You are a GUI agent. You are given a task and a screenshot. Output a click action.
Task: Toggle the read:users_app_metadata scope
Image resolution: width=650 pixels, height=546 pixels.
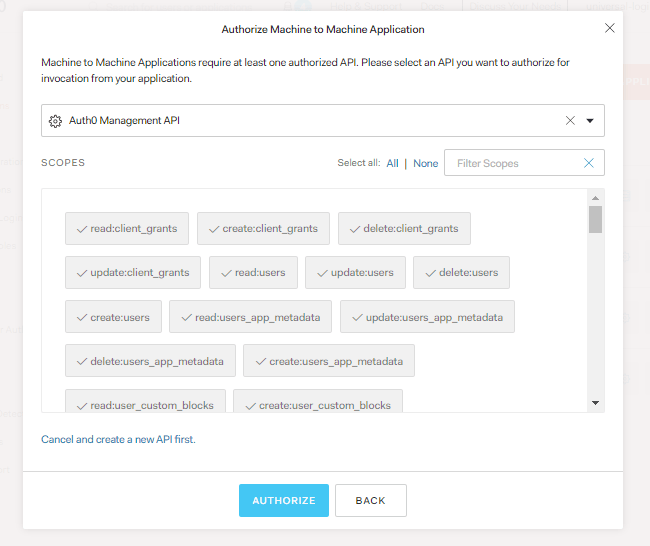tap(250, 317)
